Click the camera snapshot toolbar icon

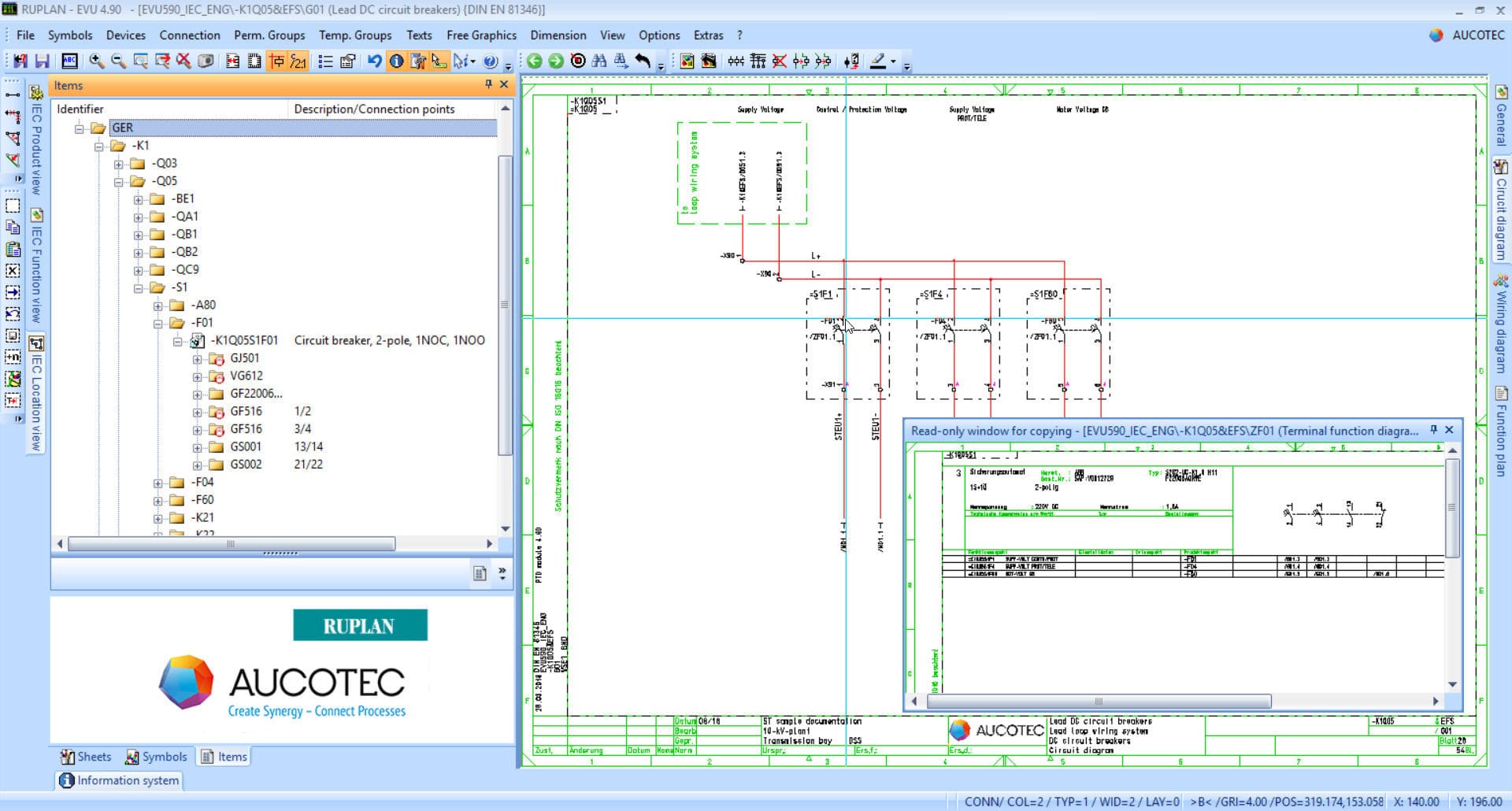pyautogui.click(x=206, y=61)
